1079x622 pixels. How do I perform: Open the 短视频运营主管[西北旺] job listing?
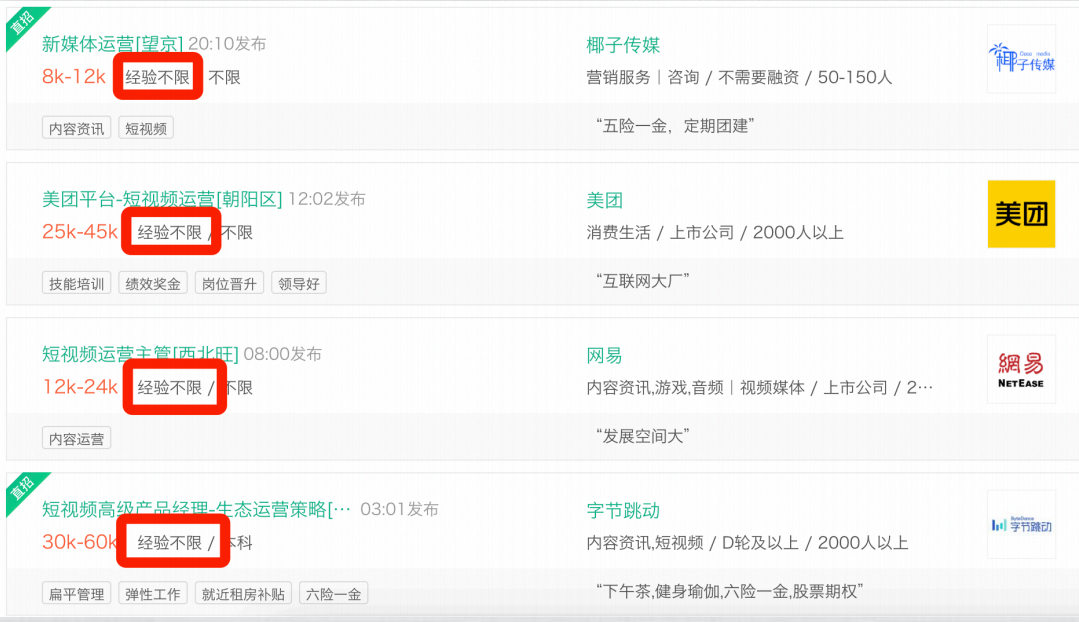click(x=140, y=354)
